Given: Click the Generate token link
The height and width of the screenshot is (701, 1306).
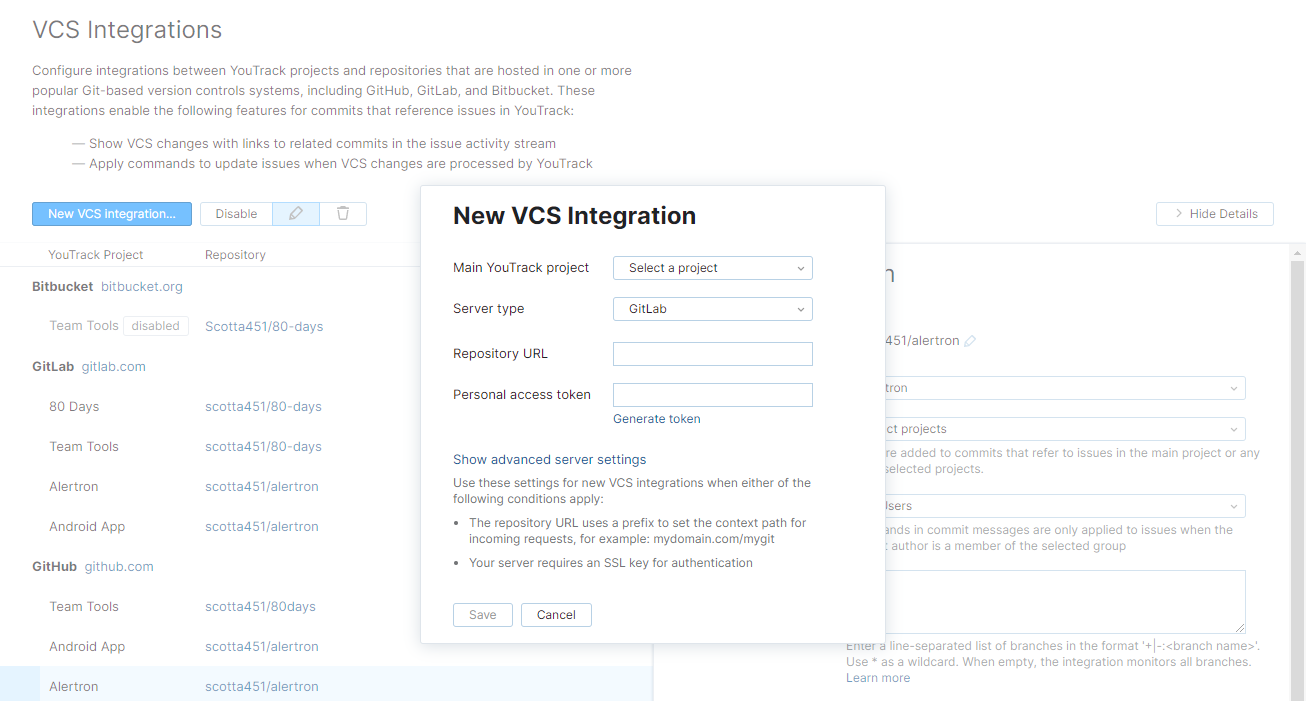Looking at the screenshot, I should (656, 418).
